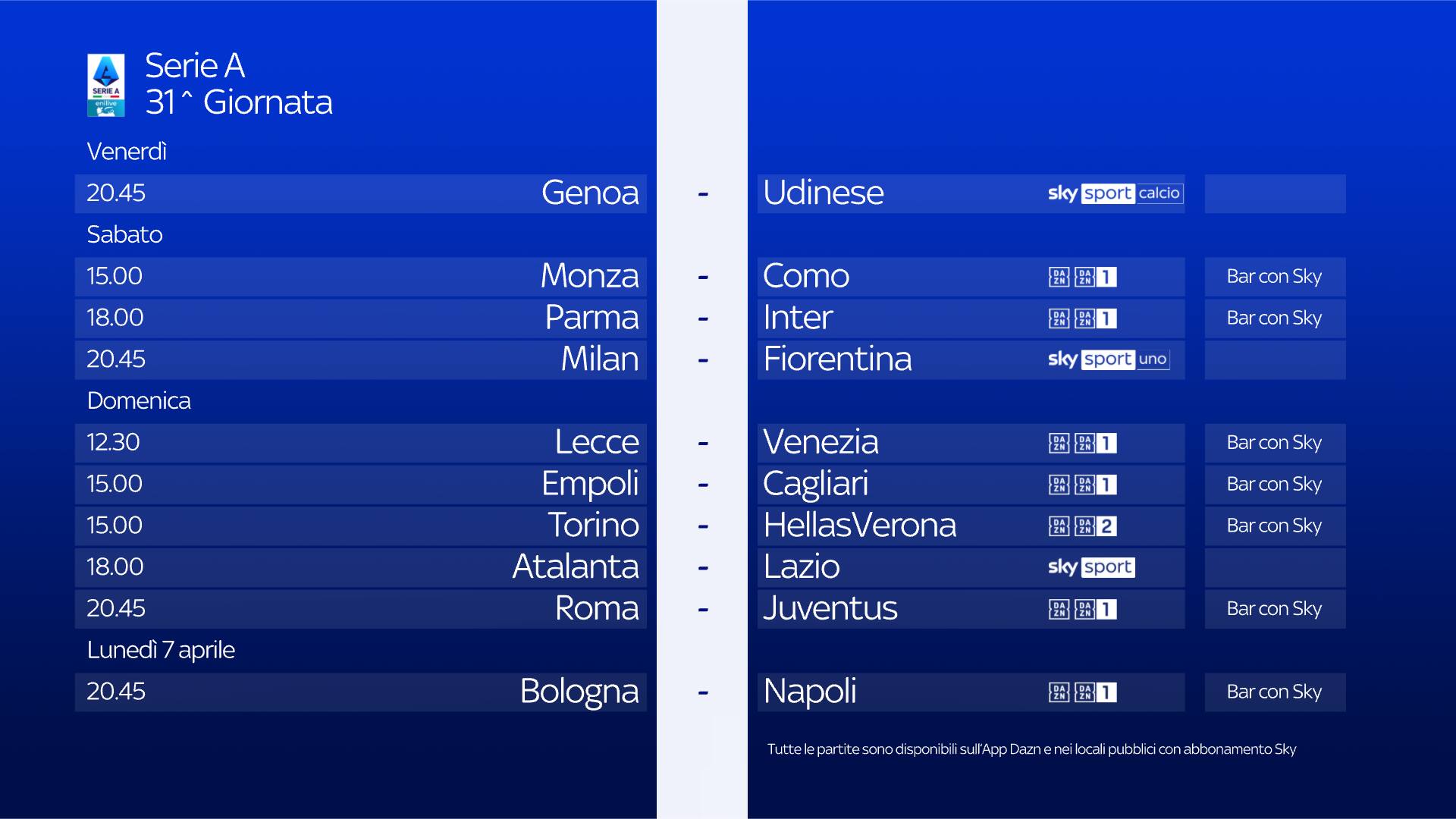
Task: Click the Sky Sport Uno logo for Milan-Fiorentina
Action: [x=1108, y=359]
